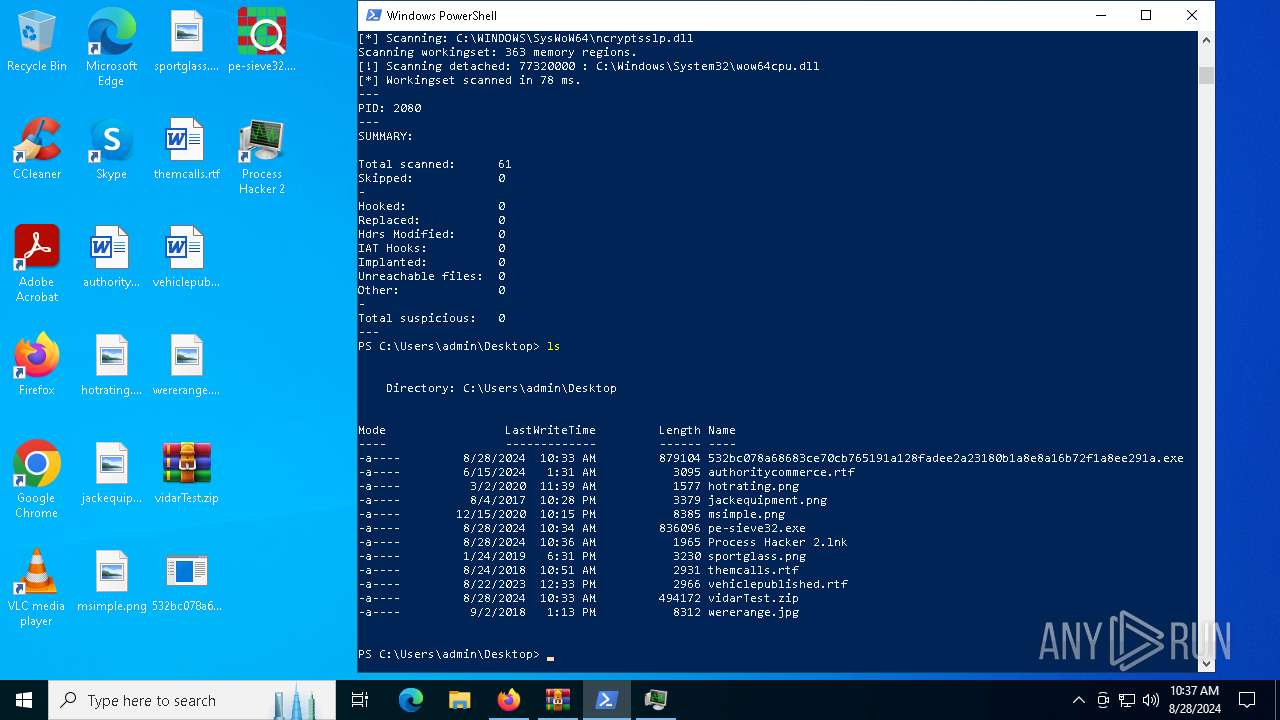Open Firefox from the taskbar
1280x720 pixels.
coord(508,700)
